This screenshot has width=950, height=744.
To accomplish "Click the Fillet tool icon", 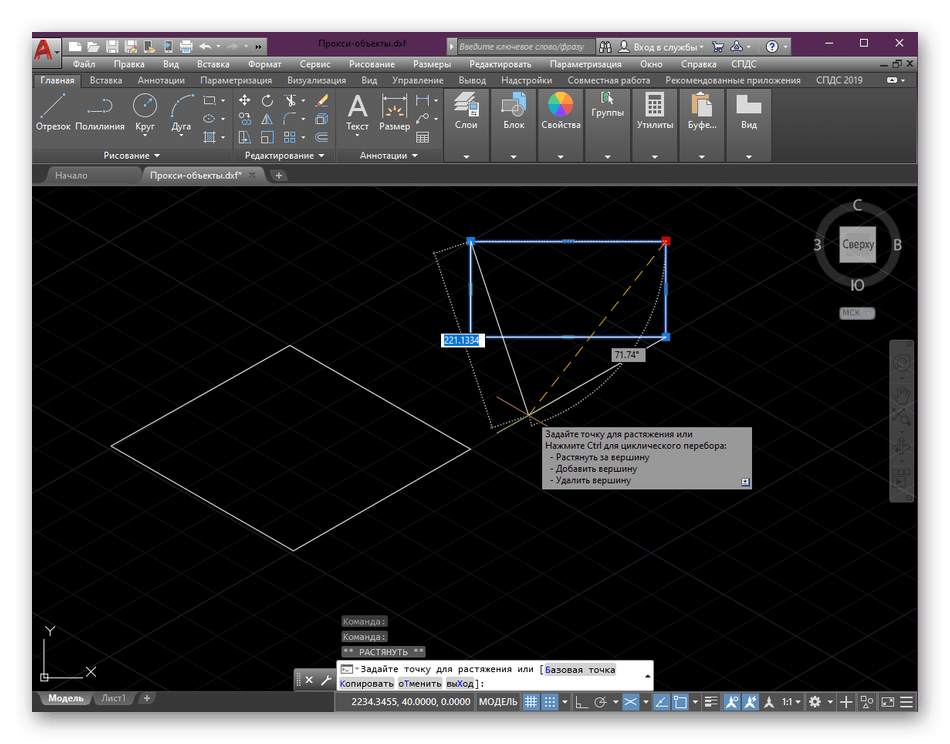I will (290, 119).
